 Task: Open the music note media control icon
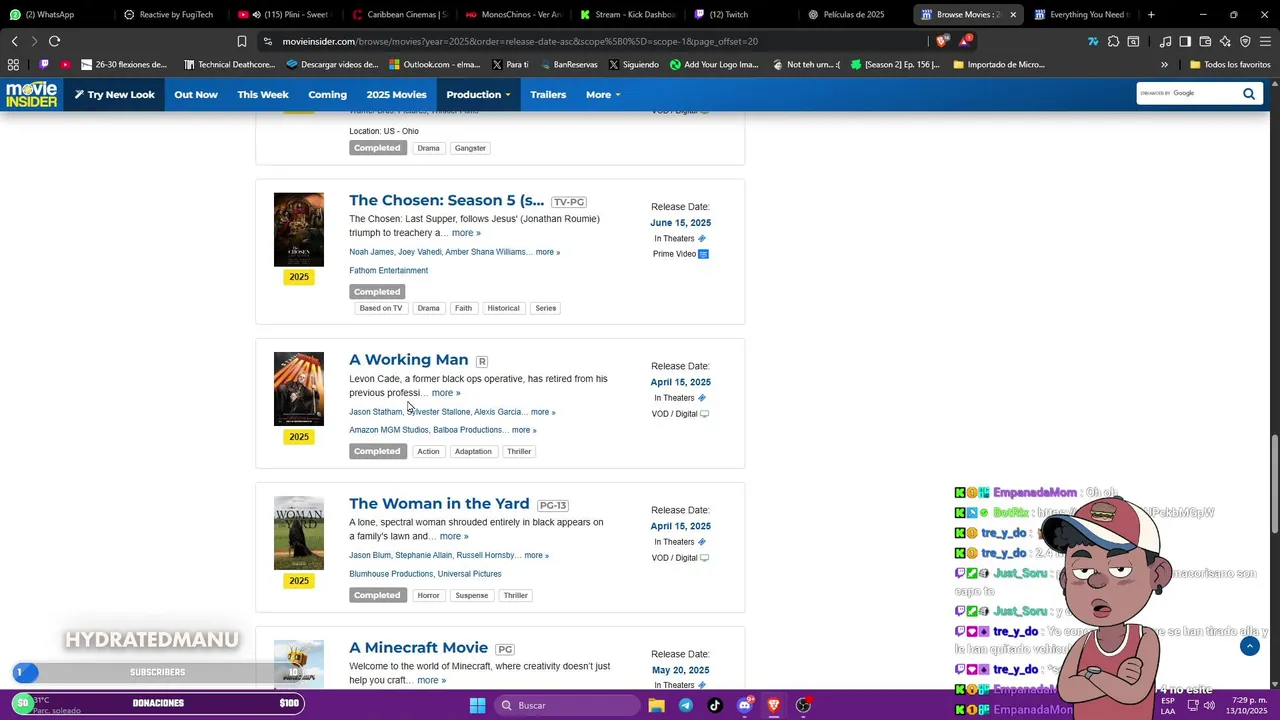1165,41
